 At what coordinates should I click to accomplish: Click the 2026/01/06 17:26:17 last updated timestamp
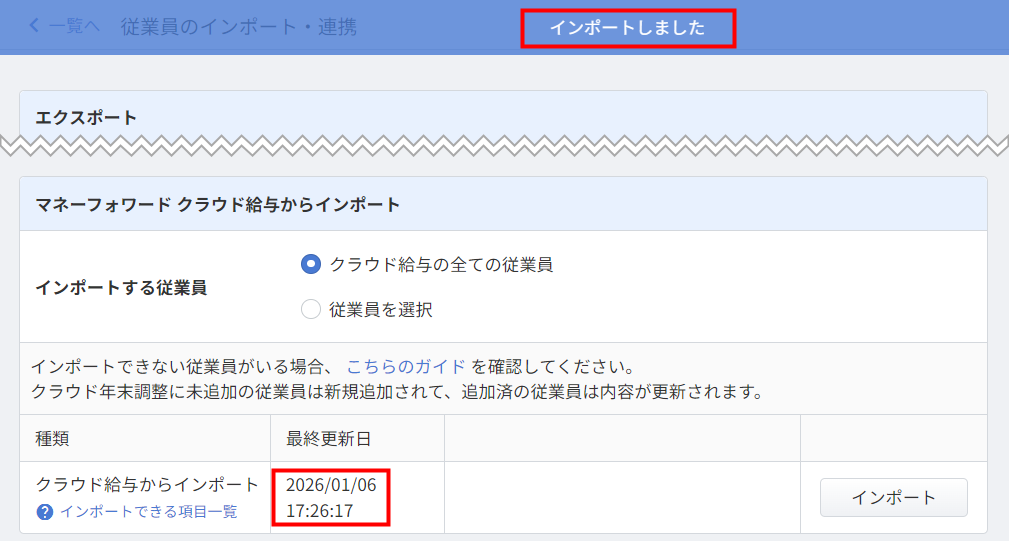pos(331,497)
